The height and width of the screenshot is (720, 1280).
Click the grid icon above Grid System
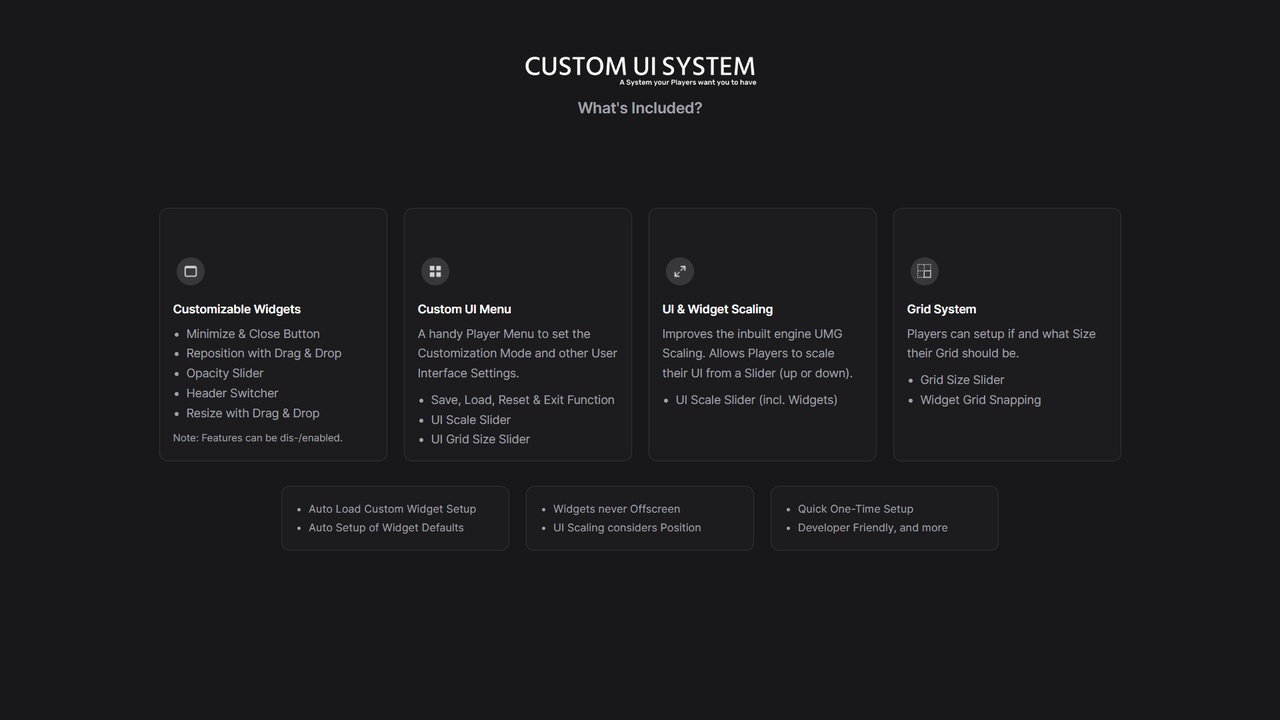(x=924, y=271)
